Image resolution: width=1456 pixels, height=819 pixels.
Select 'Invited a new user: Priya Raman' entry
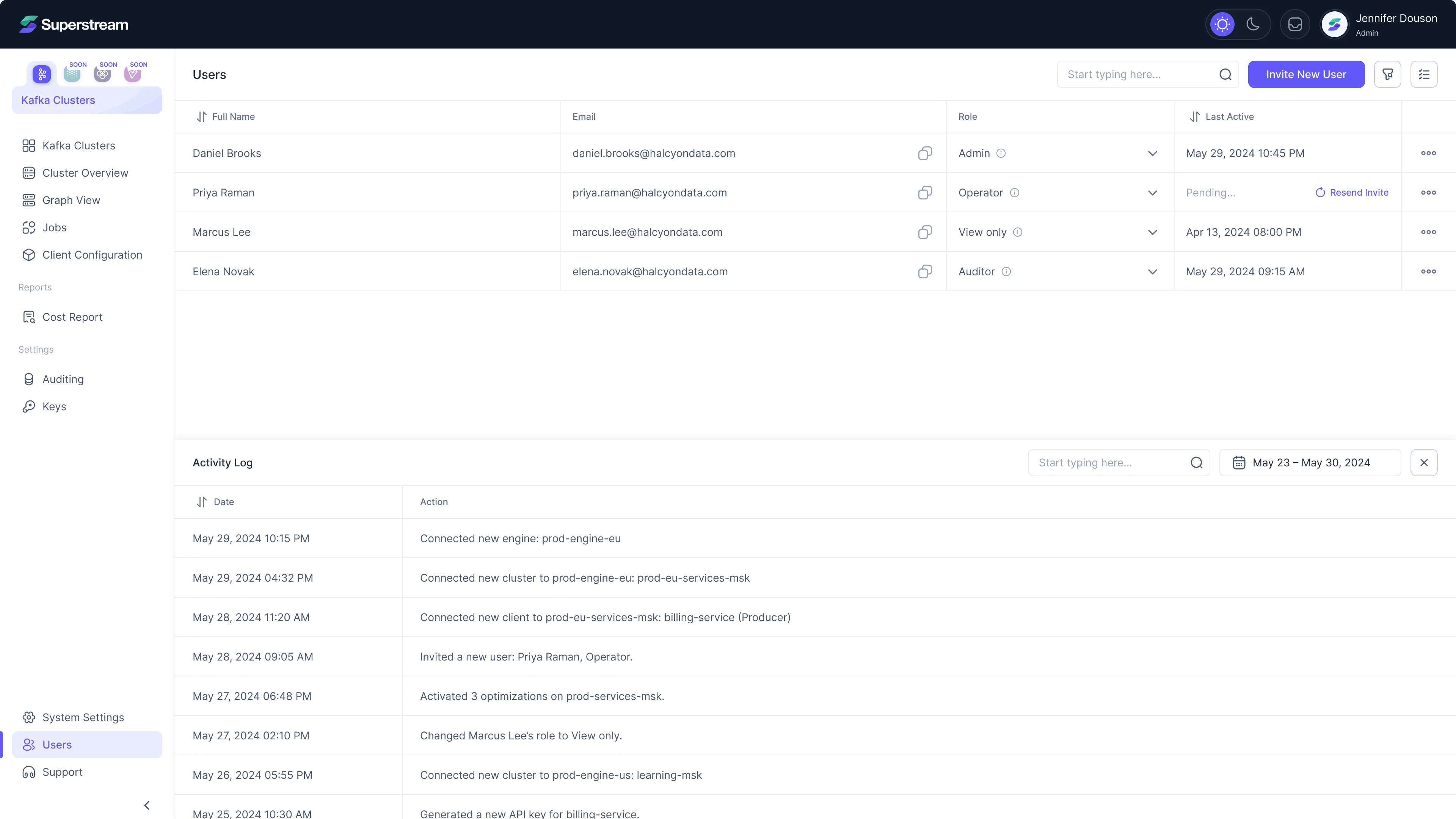click(815, 657)
